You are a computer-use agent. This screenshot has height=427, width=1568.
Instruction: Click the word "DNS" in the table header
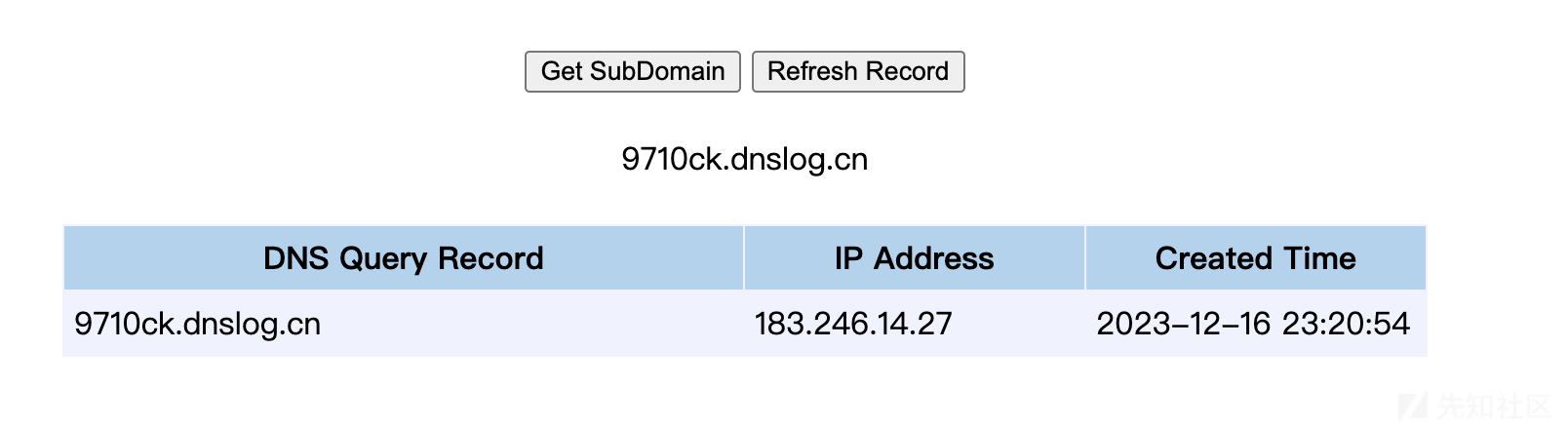(296, 258)
